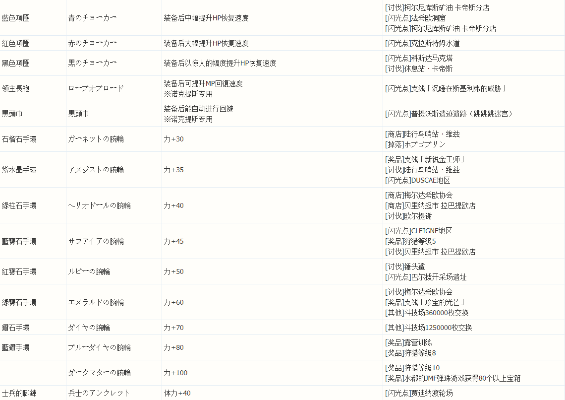The height and width of the screenshot is (400, 565).
Task: Click the cell 'ブルーダイヤの腕輪'
Action: click(99, 347)
